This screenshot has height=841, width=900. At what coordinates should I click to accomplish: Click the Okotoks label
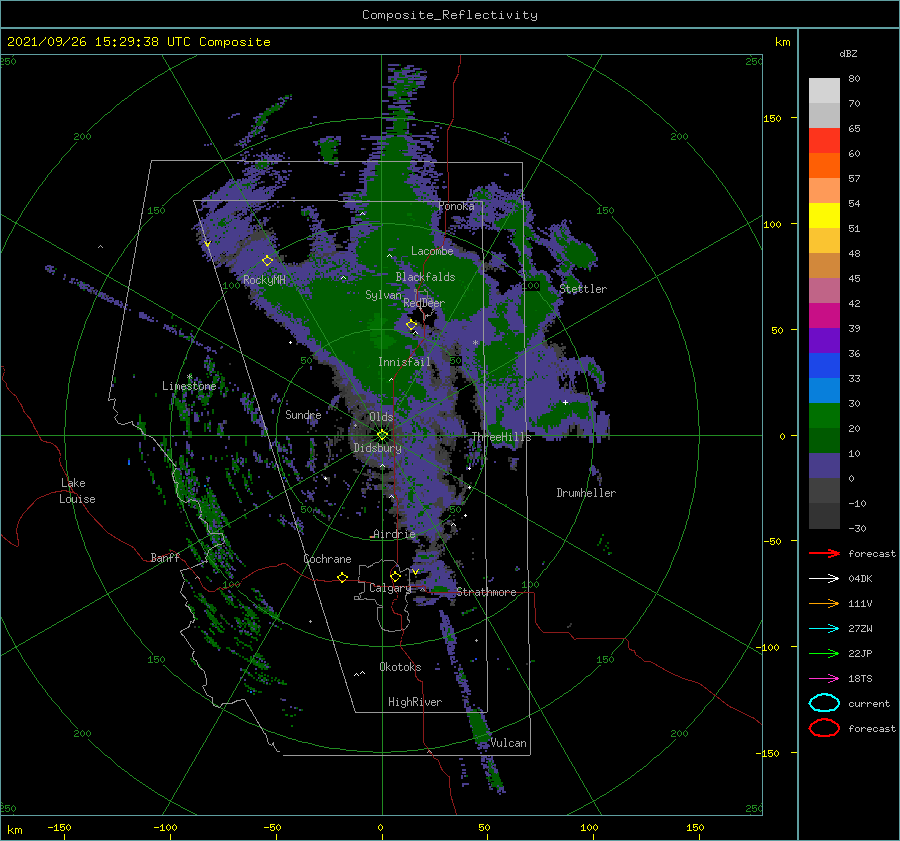[x=400, y=667]
